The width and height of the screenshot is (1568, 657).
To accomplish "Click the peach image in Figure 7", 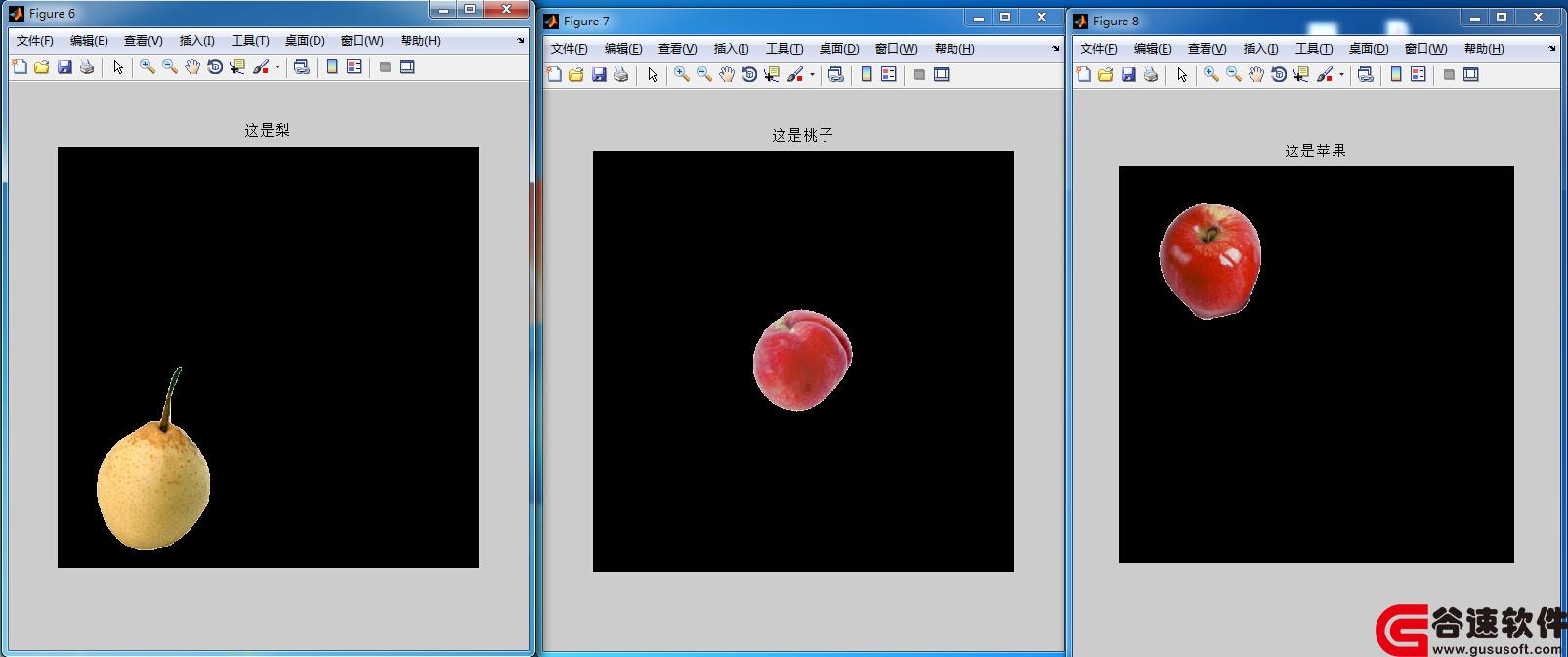I will click(x=802, y=361).
